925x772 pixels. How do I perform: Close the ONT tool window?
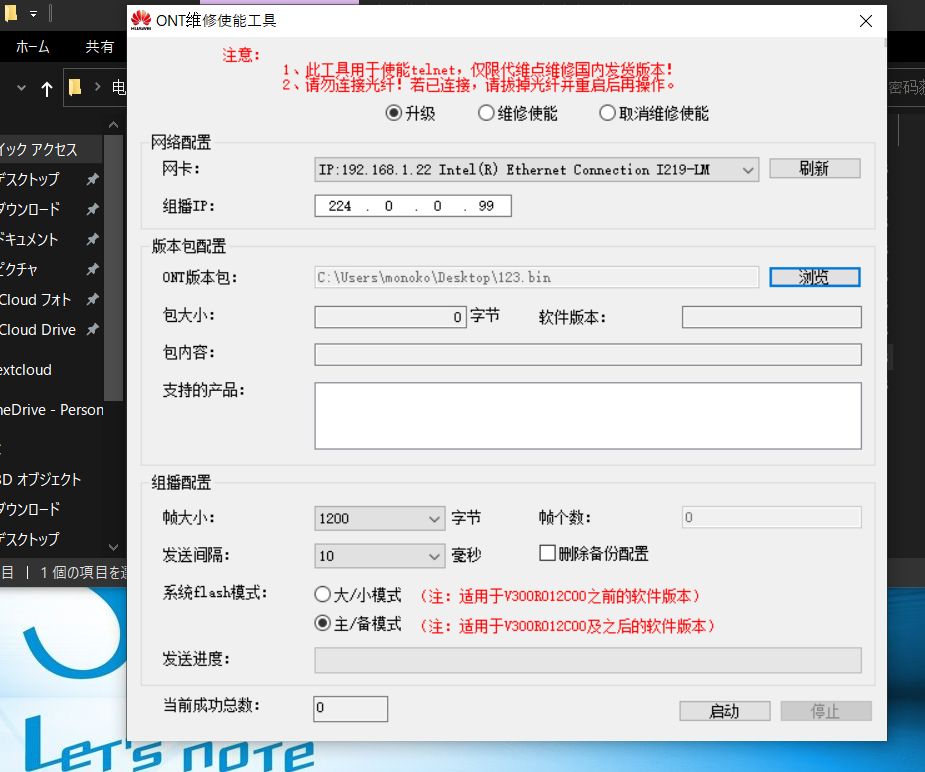866,21
